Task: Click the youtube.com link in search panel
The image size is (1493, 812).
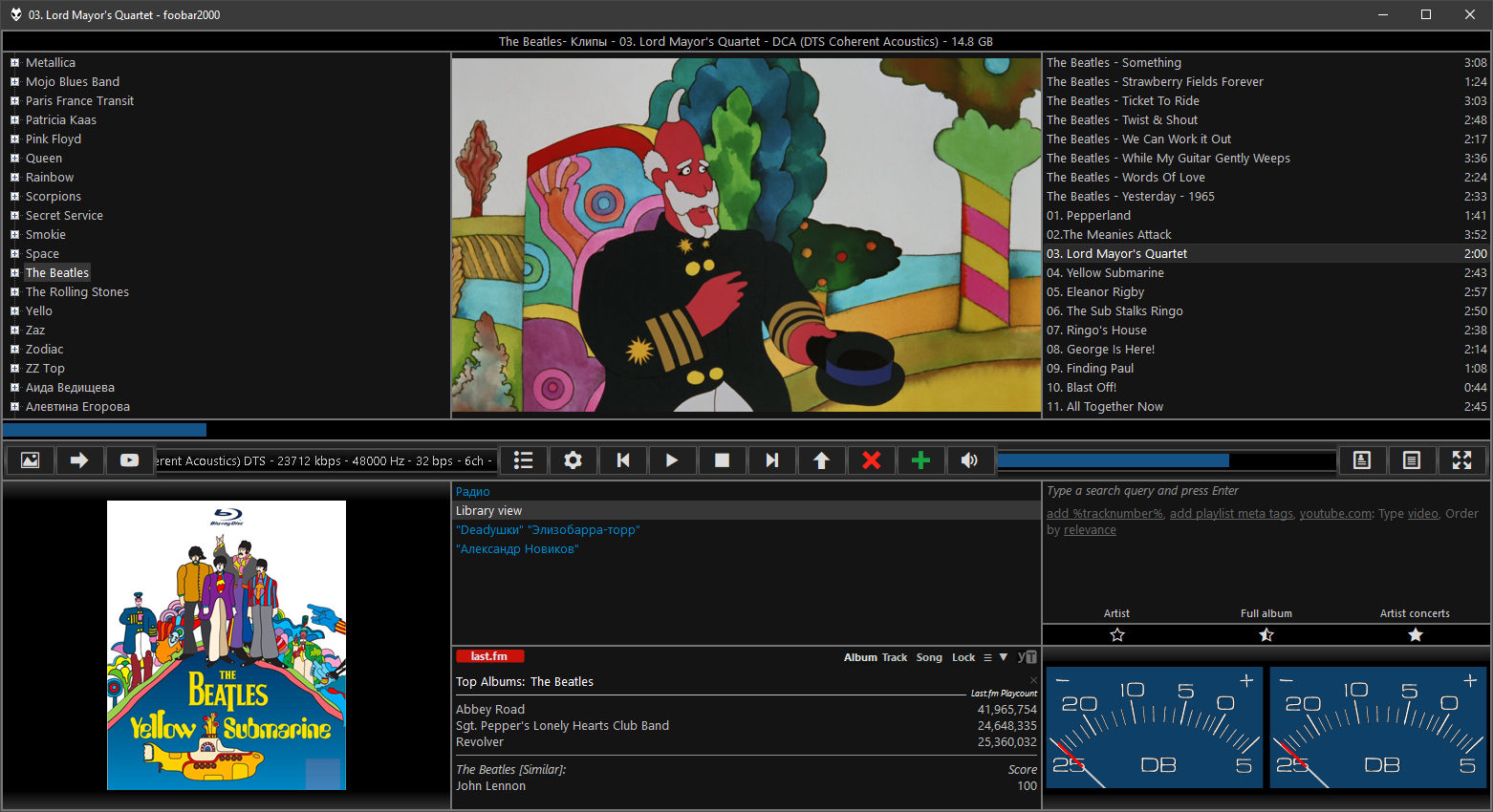Action: [x=1335, y=514]
